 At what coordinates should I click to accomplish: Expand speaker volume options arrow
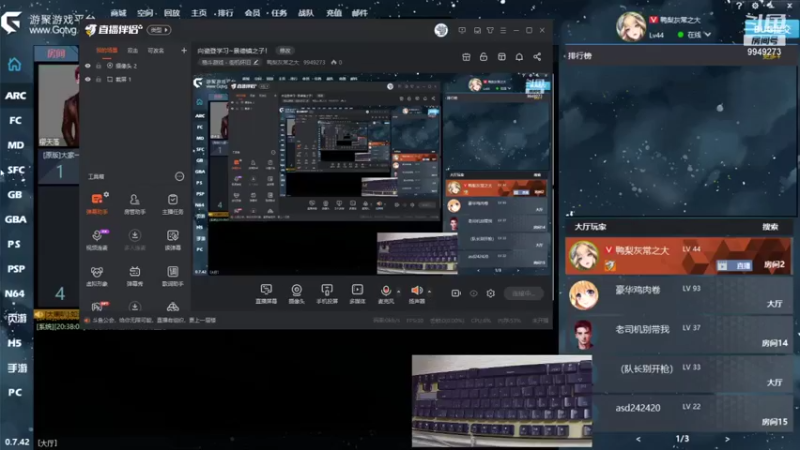(x=429, y=291)
